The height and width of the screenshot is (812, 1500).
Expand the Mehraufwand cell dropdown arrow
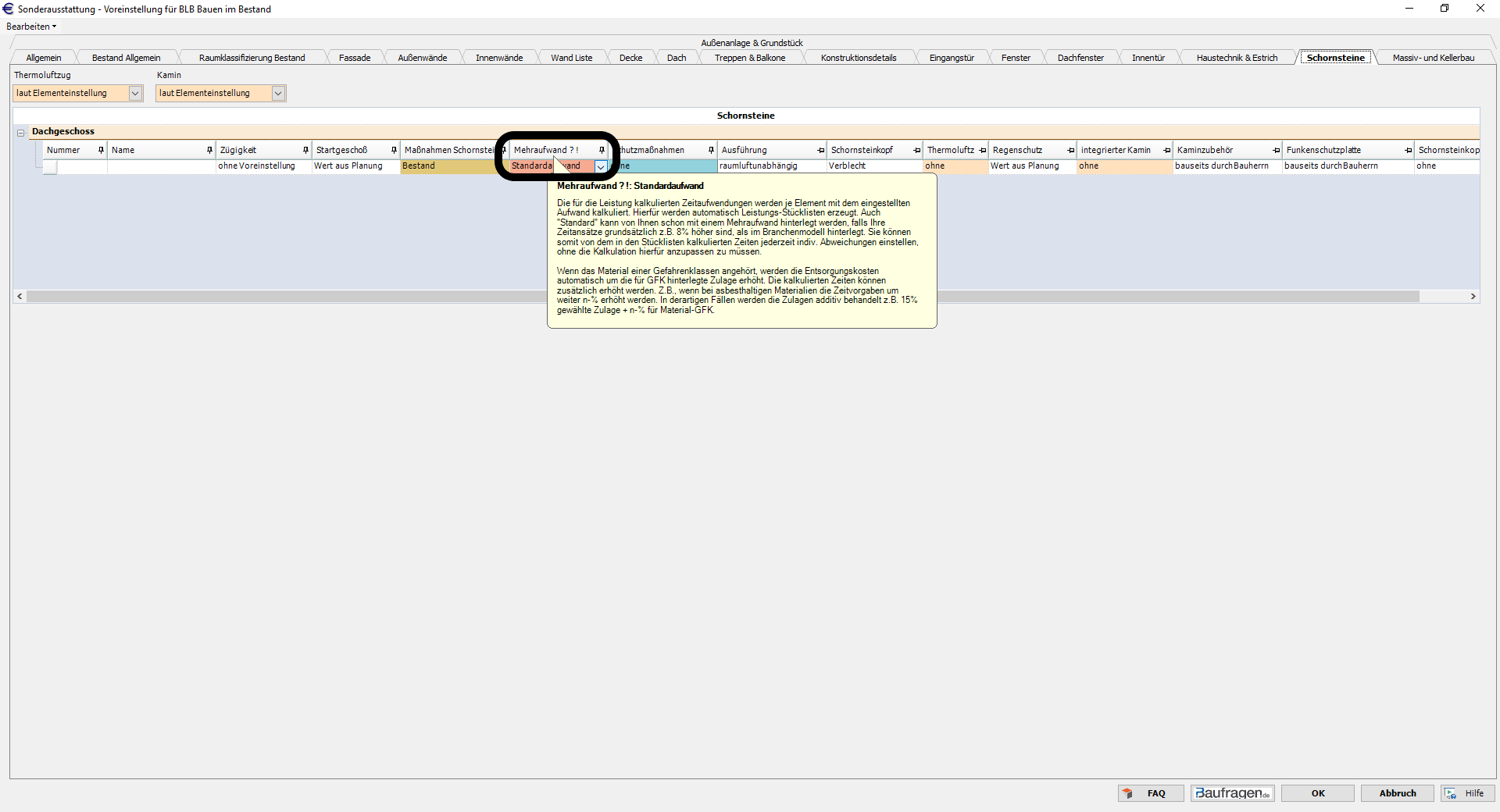pyautogui.click(x=600, y=166)
